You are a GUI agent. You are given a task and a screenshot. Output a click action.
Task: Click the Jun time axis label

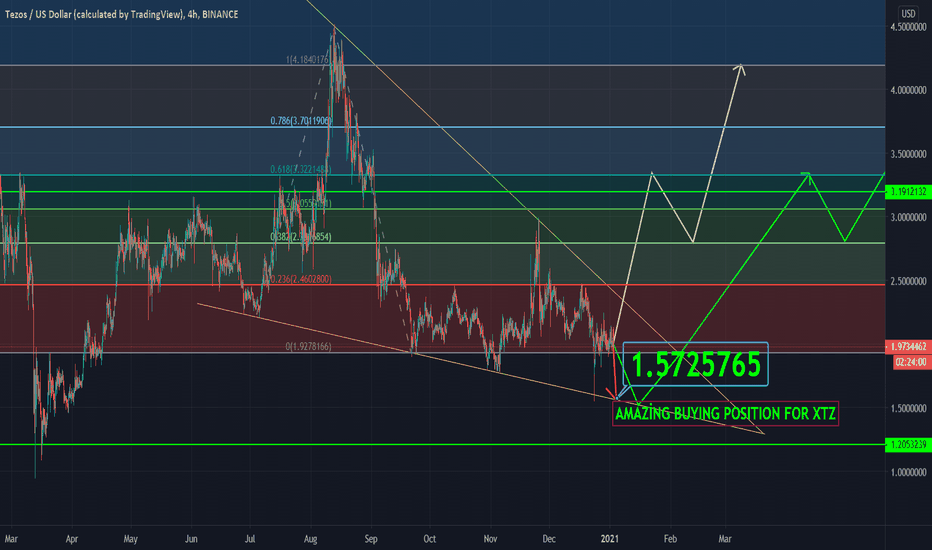click(x=191, y=539)
